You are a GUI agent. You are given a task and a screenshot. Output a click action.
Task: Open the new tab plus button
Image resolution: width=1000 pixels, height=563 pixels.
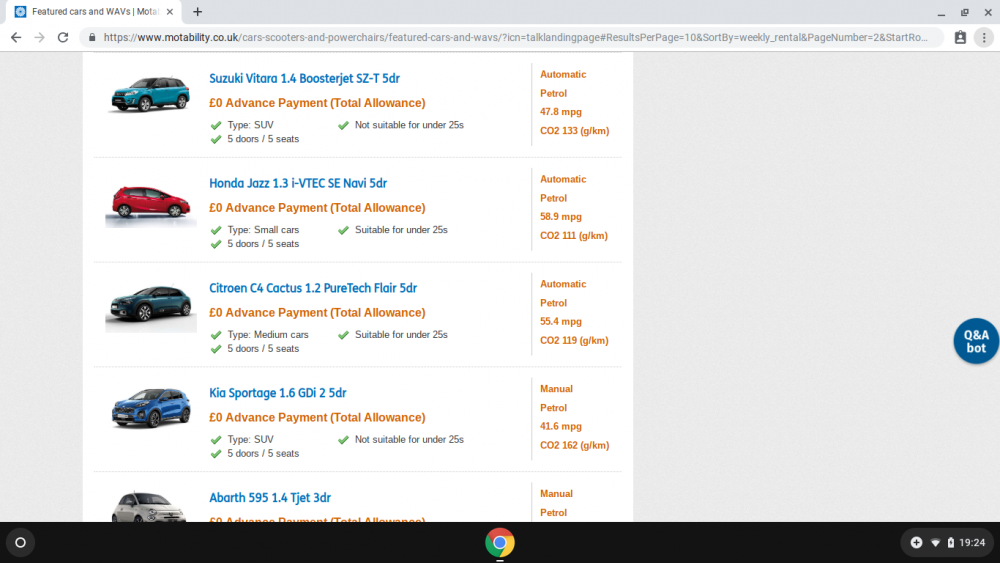point(198,11)
